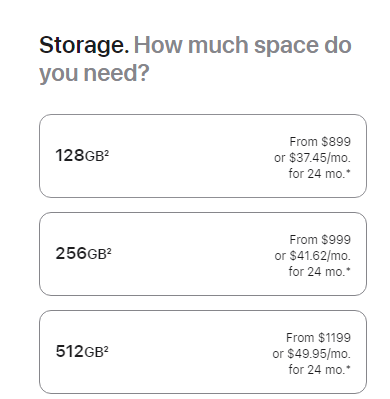Choose the 256GB storage option card
390x399 pixels.
(x=203, y=254)
